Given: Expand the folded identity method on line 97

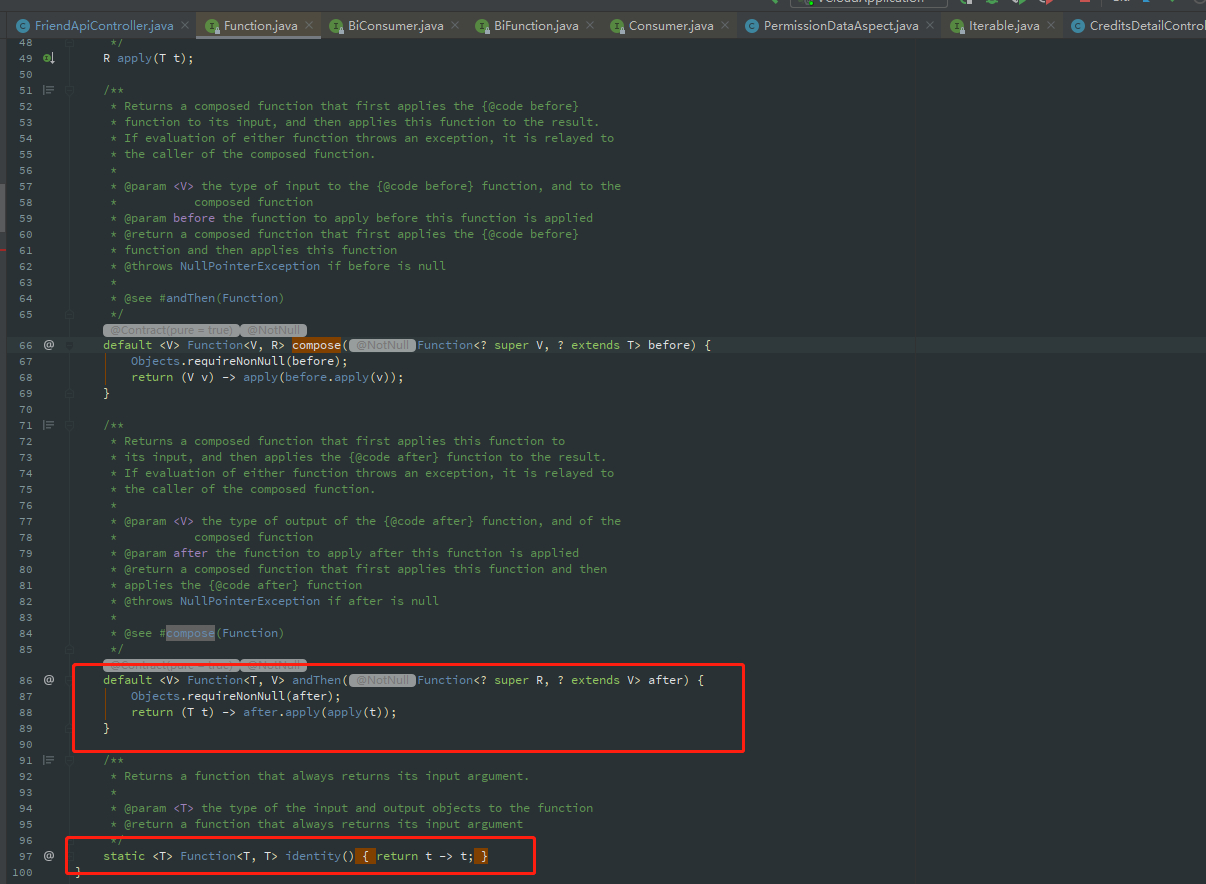Looking at the screenshot, I should click(70, 856).
